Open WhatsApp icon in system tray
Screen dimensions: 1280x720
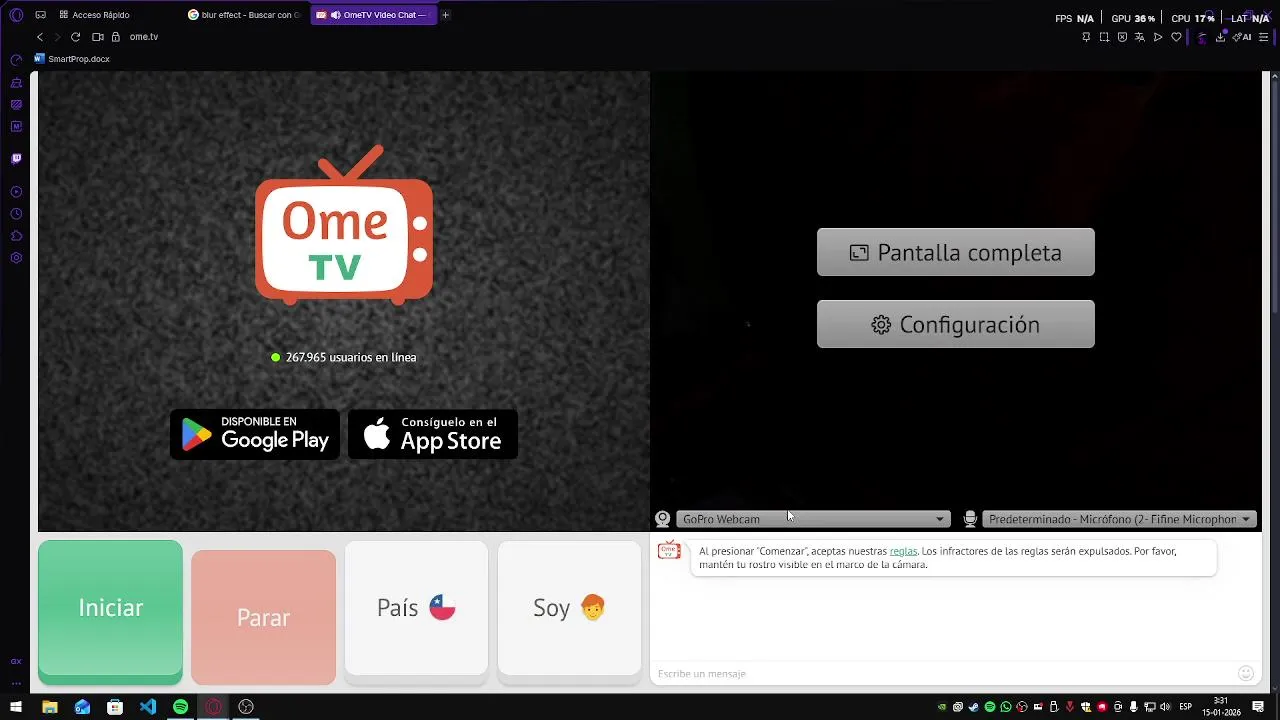pyautogui.click(x=1006, y=707)
